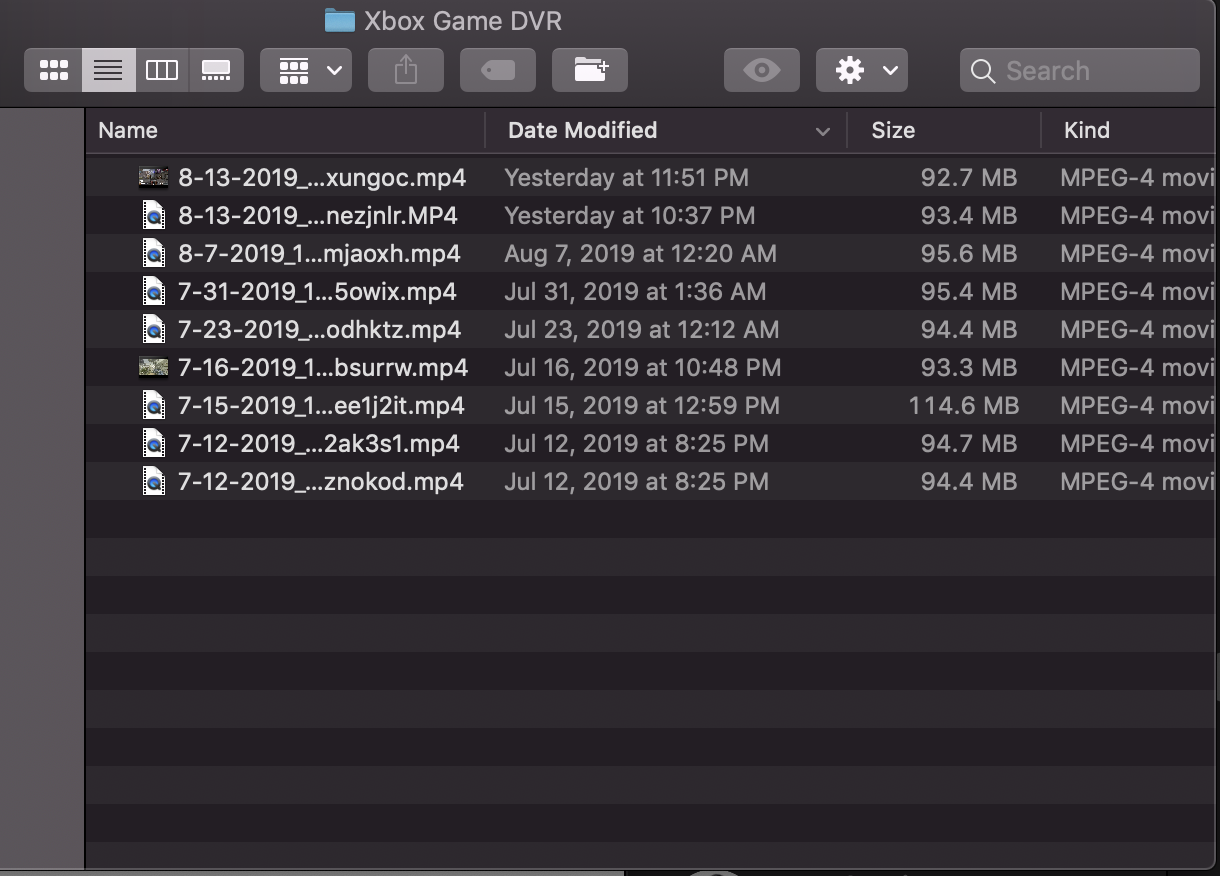Open the item grouping dropdown
This screenshot has height=876, width=1220.
point(305,70)
